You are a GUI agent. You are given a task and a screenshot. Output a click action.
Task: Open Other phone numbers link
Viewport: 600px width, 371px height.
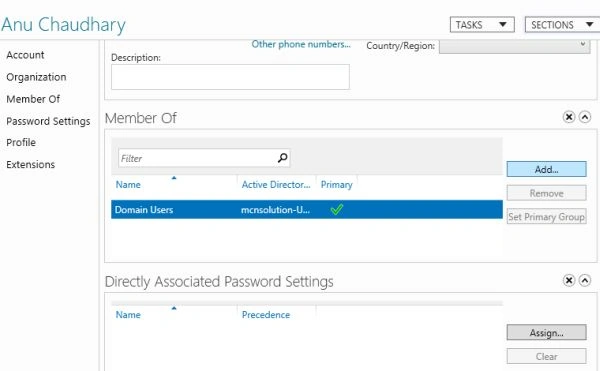[x=301, y=44]
